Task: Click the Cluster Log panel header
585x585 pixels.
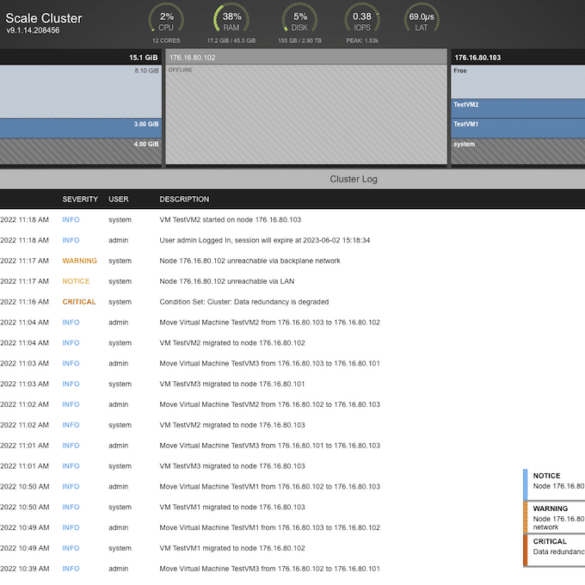Action: [x=292, y=179]
